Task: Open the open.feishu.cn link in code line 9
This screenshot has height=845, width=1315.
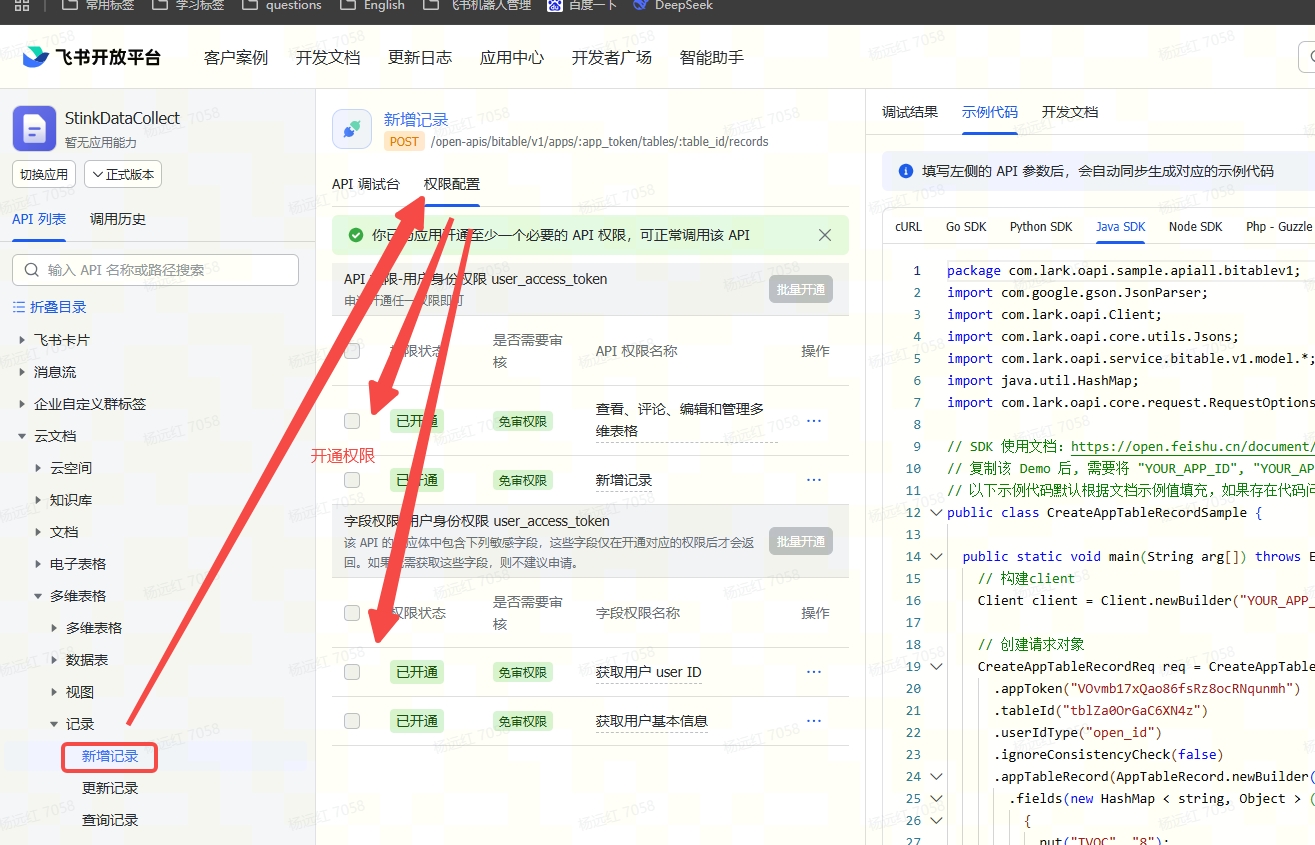Action: (1193, 447)
